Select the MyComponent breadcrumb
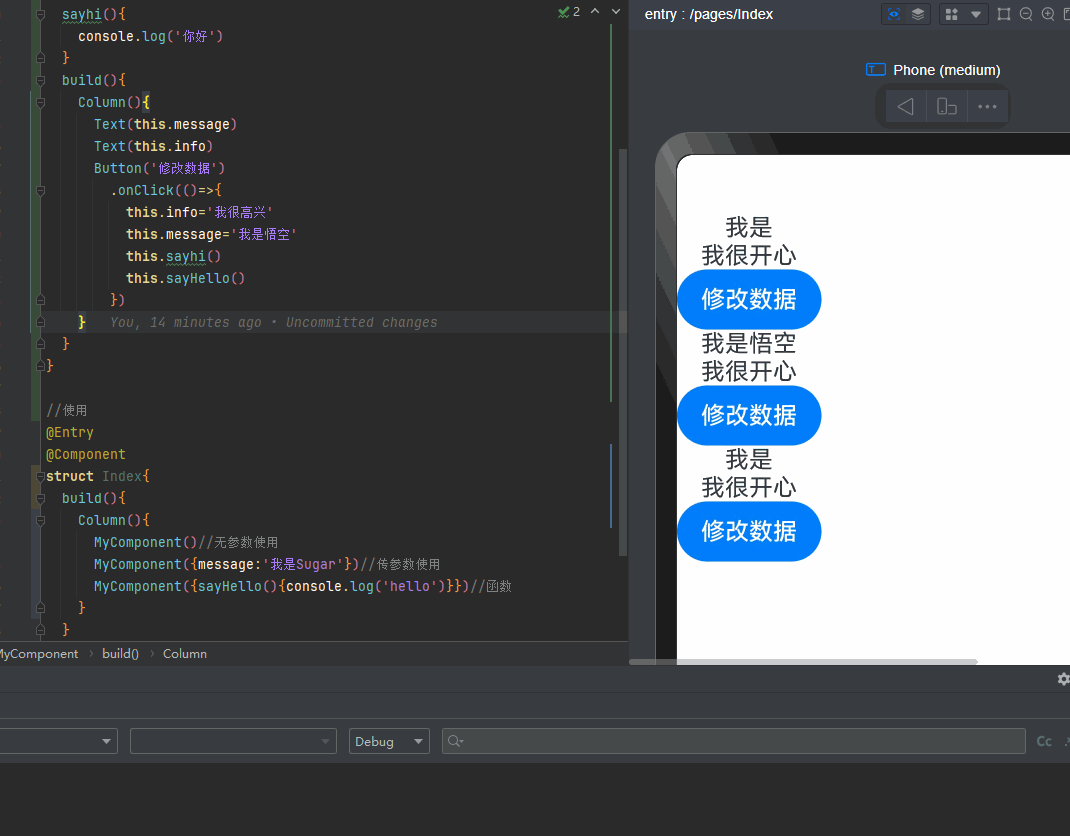1070x836 pixels. [x=39, y=654]
